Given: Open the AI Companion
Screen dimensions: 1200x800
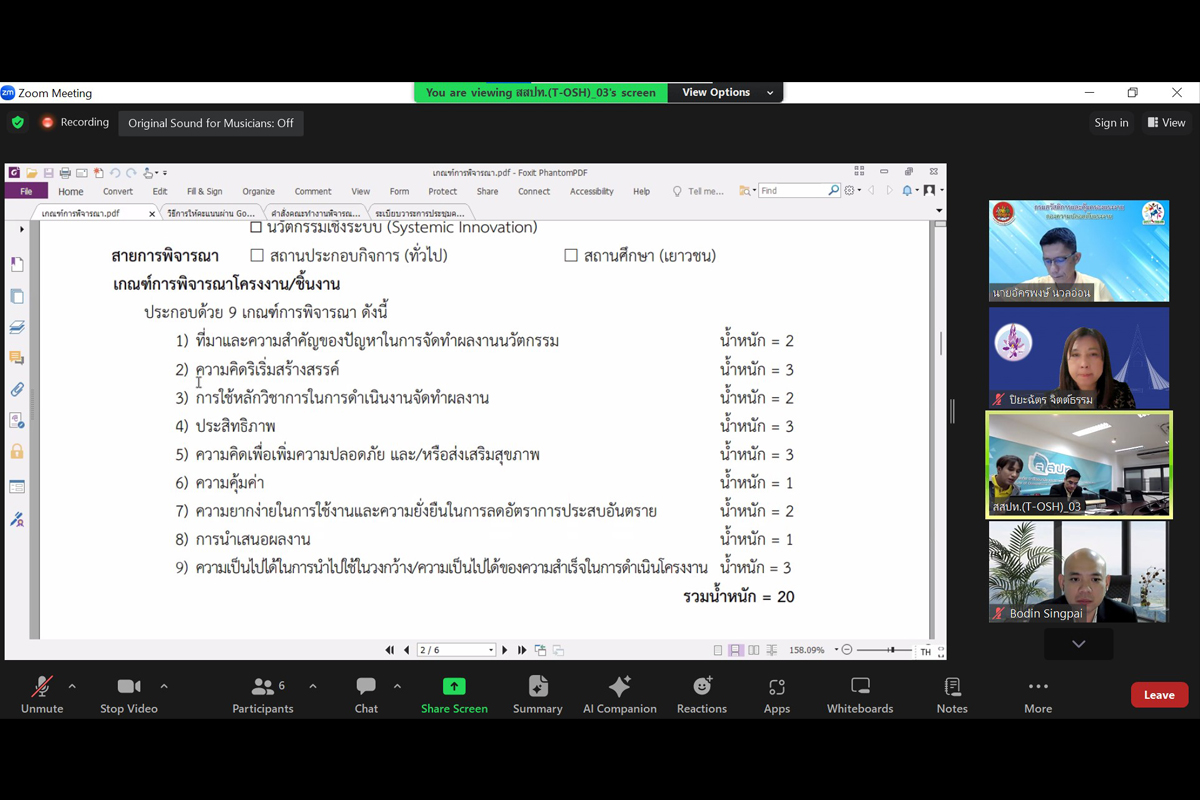Looking at the screenshot, I should click(619, 687).
